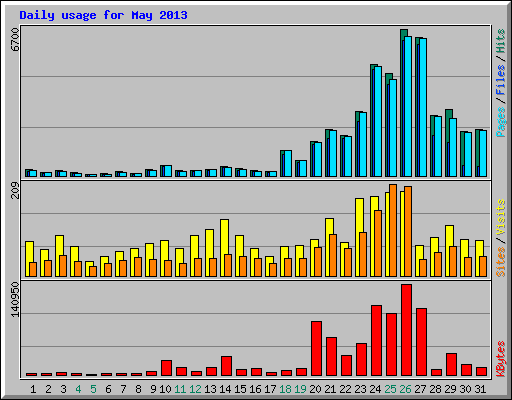Click green weekend day label 11

(x=180, y=389)
